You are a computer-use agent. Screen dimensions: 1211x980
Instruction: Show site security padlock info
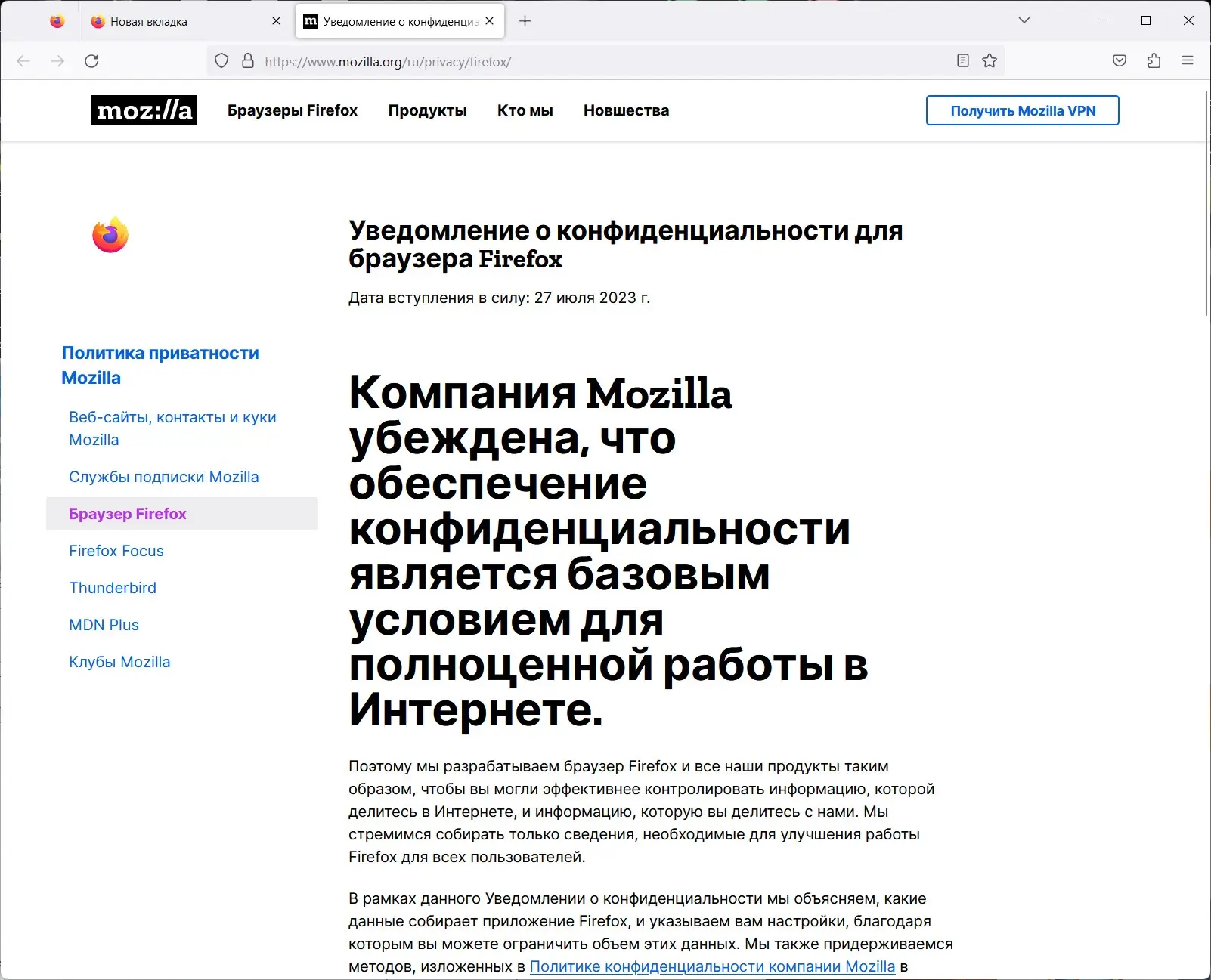(x=248, y=61)
